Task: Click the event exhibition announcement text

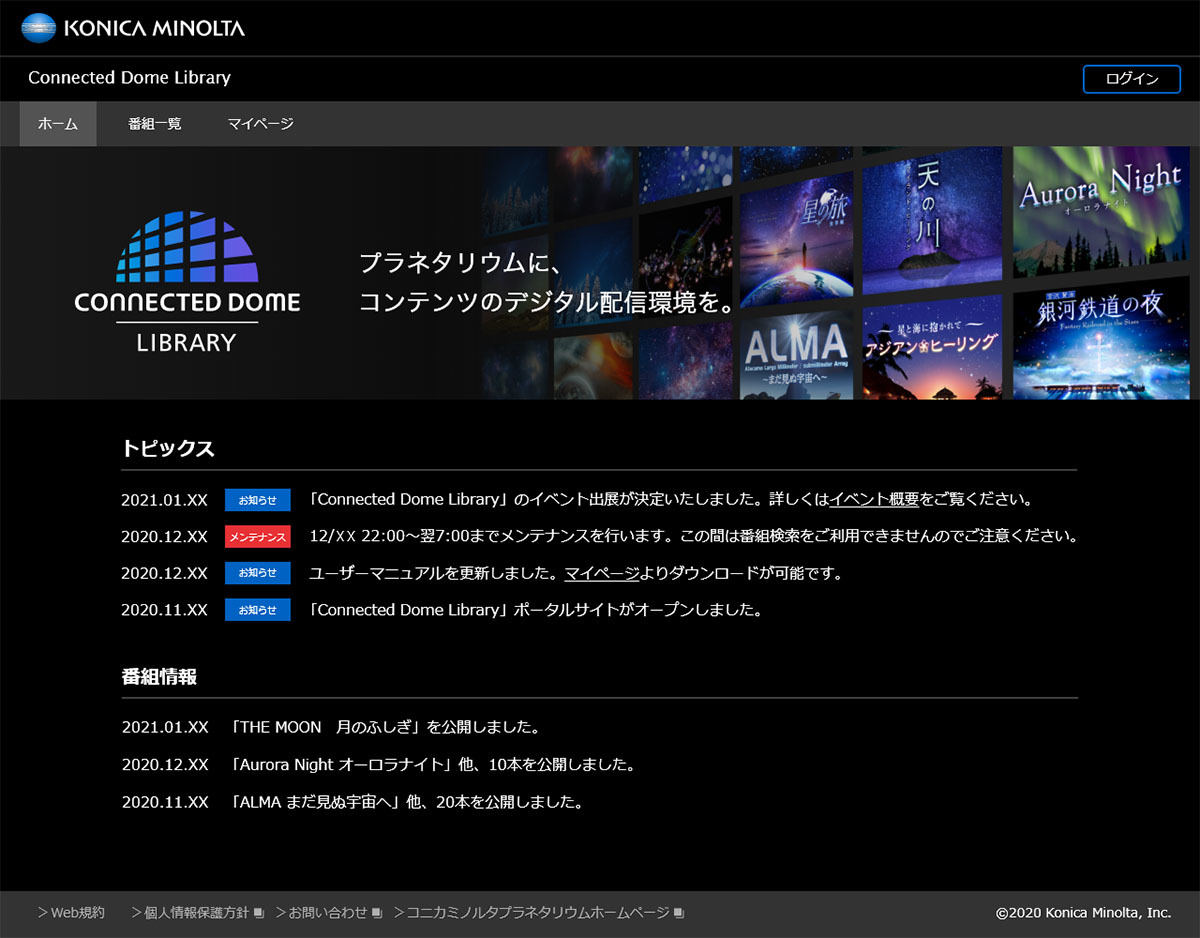Action: (x=670, y=499)
